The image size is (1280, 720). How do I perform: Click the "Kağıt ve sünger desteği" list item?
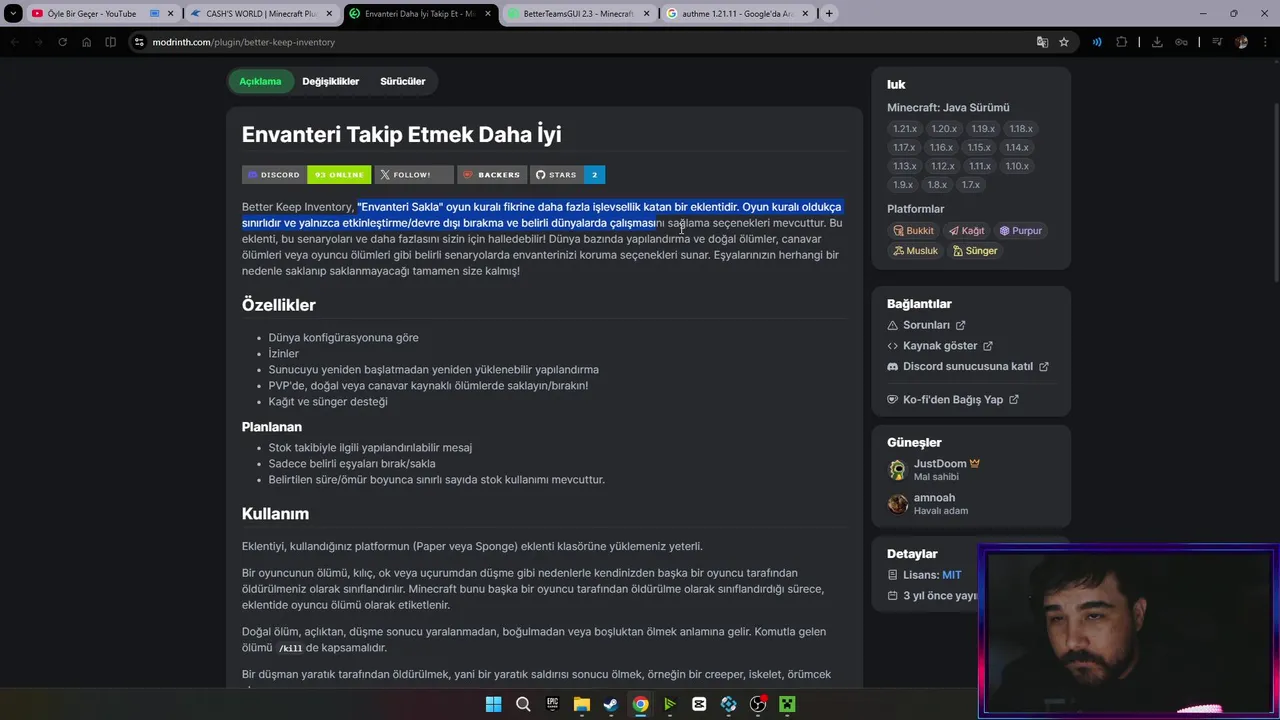tap(328, 402)
